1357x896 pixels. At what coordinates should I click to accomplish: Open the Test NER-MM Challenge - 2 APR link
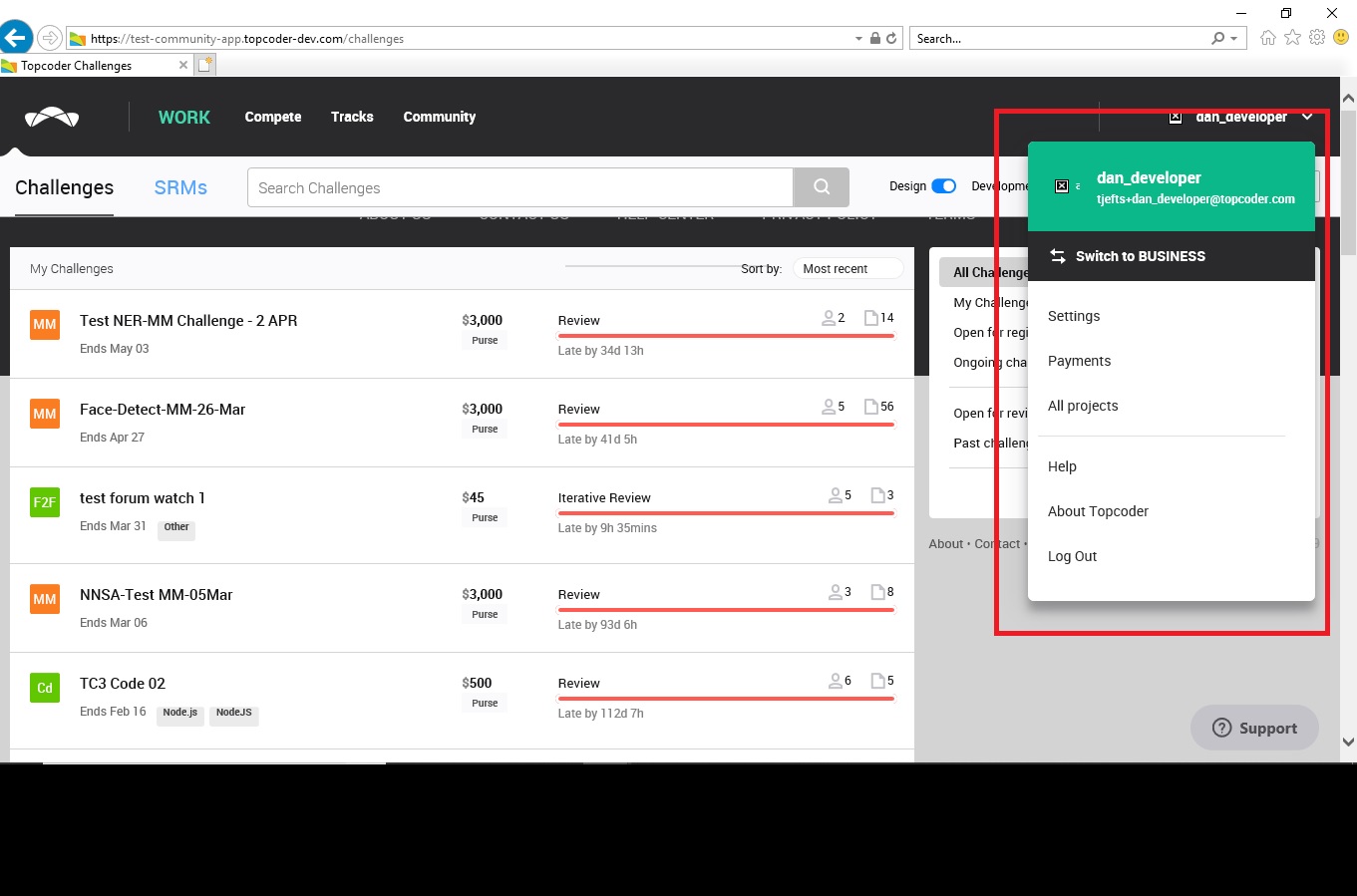(188, 321)
